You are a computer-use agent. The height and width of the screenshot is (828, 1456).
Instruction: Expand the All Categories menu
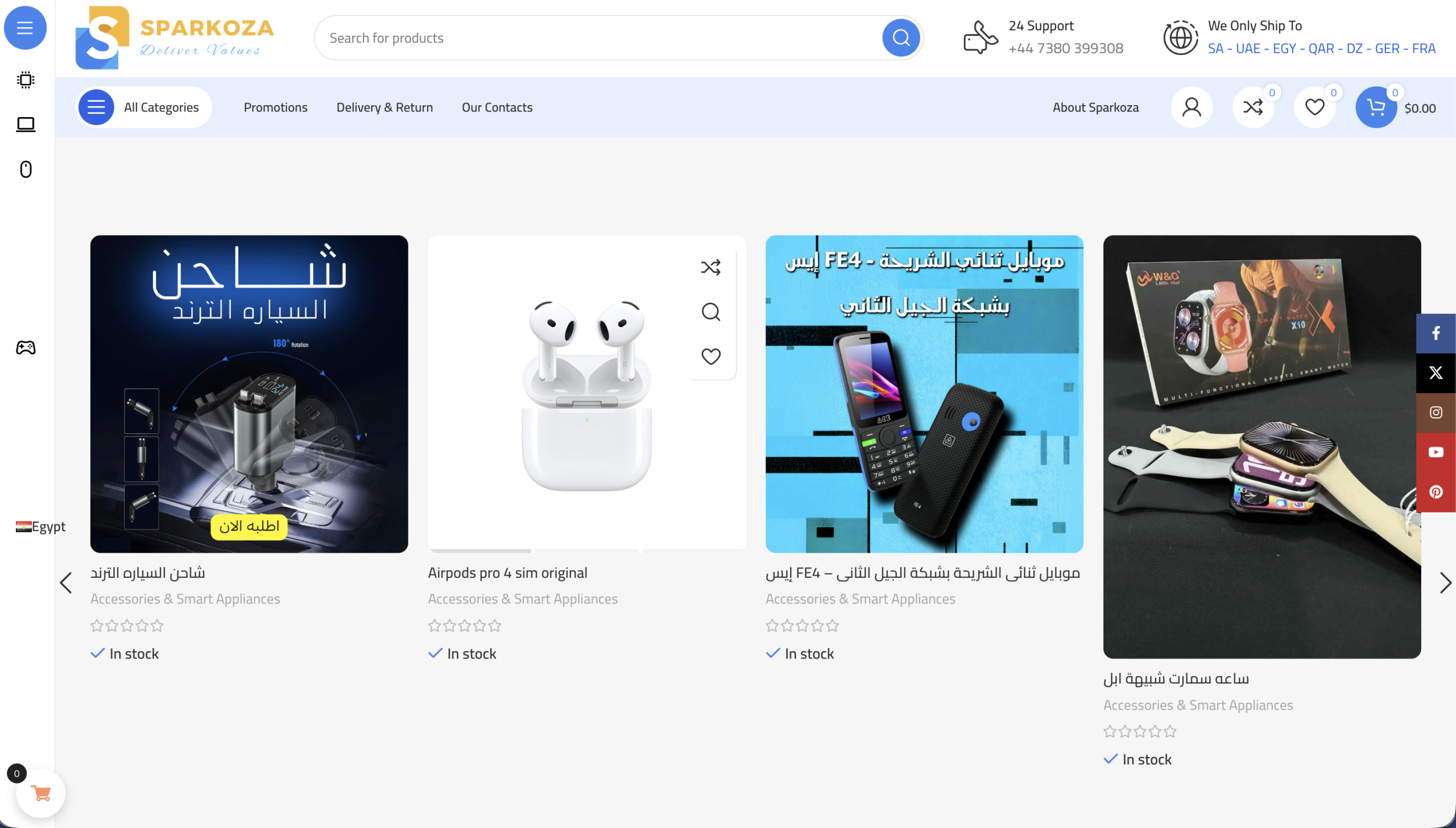click(144, 107)
